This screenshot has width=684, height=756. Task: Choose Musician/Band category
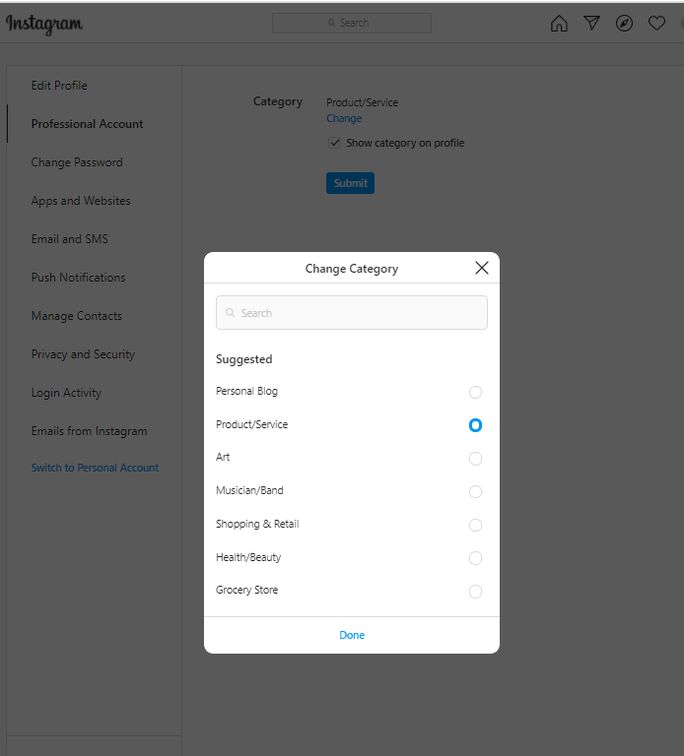tap(475, 491)
